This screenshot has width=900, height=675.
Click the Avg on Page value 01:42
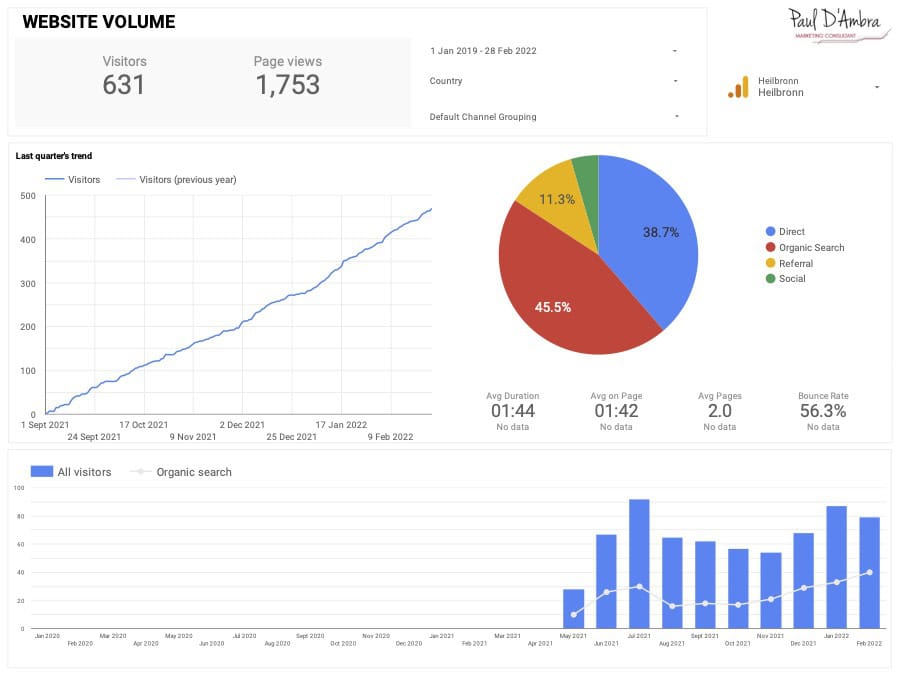pos(616,411)
